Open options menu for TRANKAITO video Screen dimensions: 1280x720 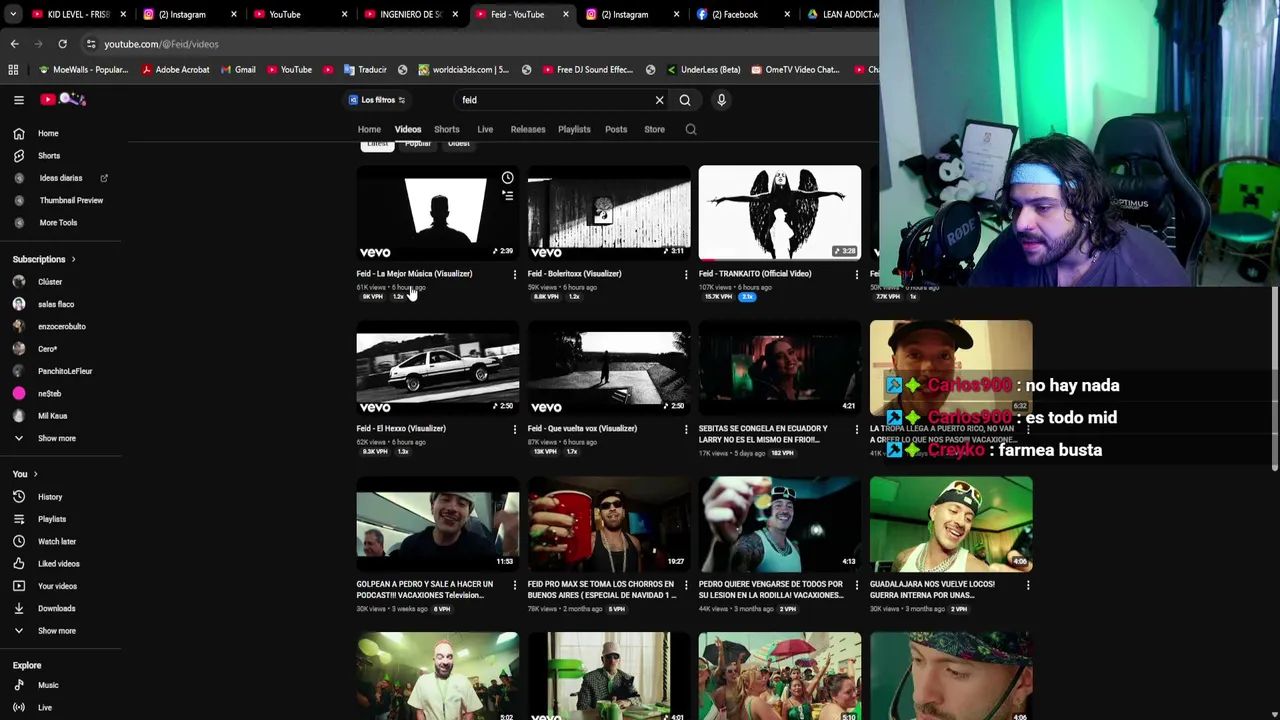coord(857,274)
